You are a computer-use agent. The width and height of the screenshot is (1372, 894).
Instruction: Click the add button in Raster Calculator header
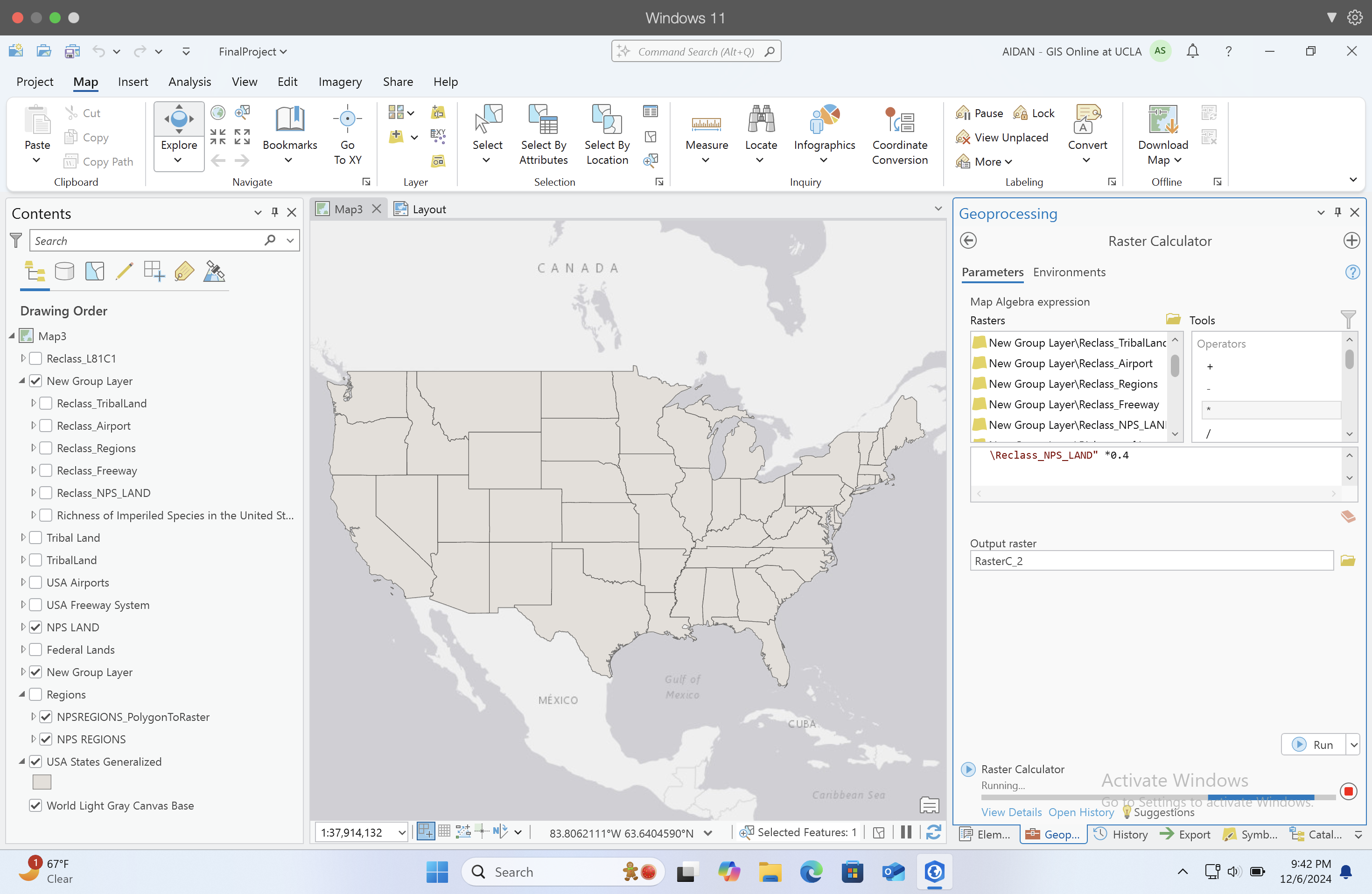click(1351, 240)
